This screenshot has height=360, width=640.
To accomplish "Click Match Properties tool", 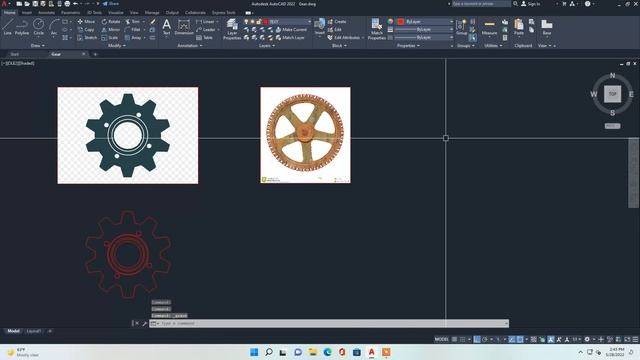I will (376, 29).
